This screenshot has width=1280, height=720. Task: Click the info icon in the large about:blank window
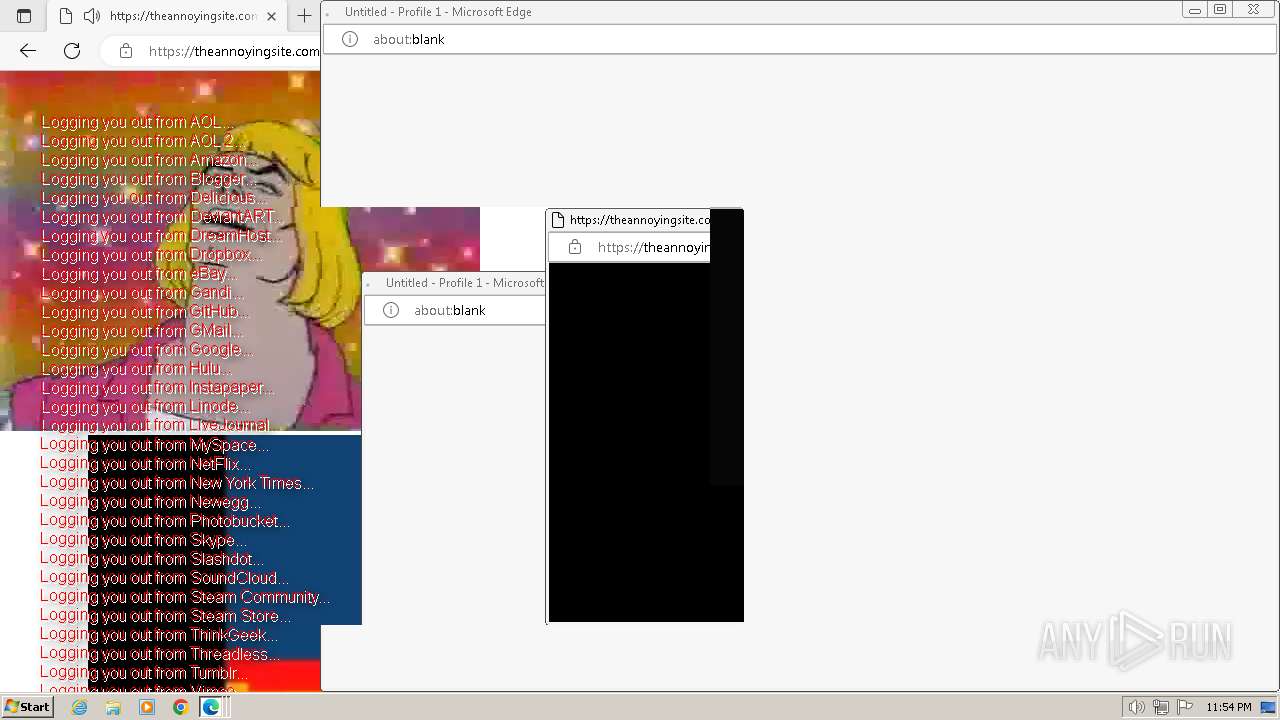tap(350, 39)
